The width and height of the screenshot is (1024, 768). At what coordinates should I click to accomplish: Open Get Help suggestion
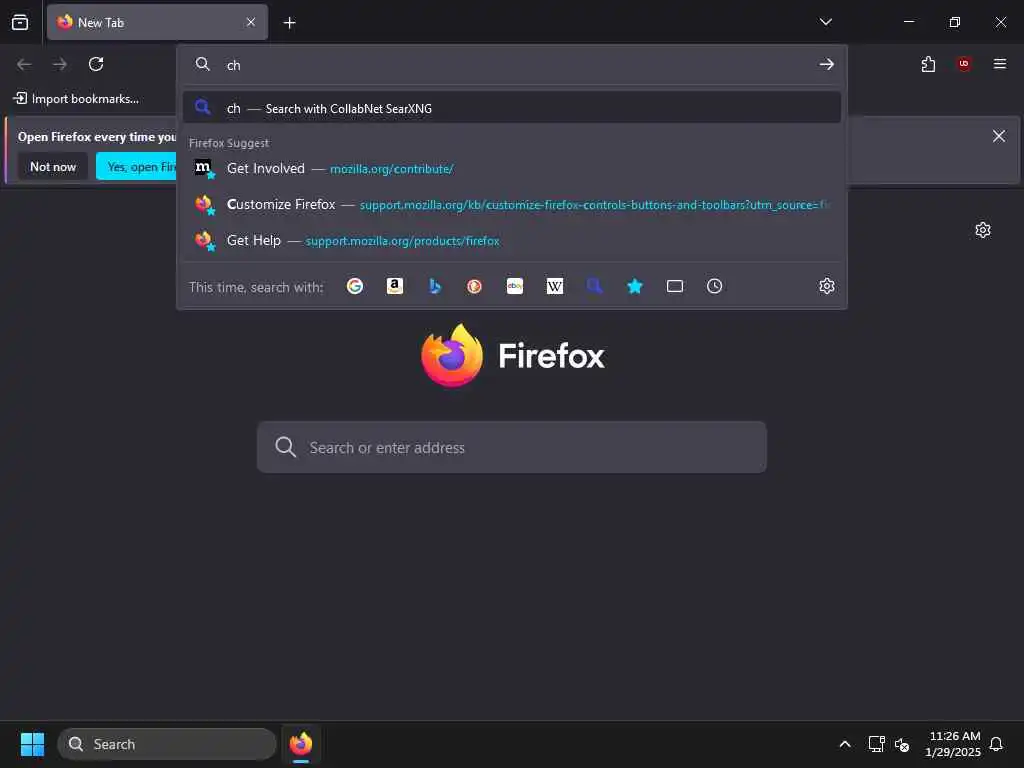pos(511,240)
